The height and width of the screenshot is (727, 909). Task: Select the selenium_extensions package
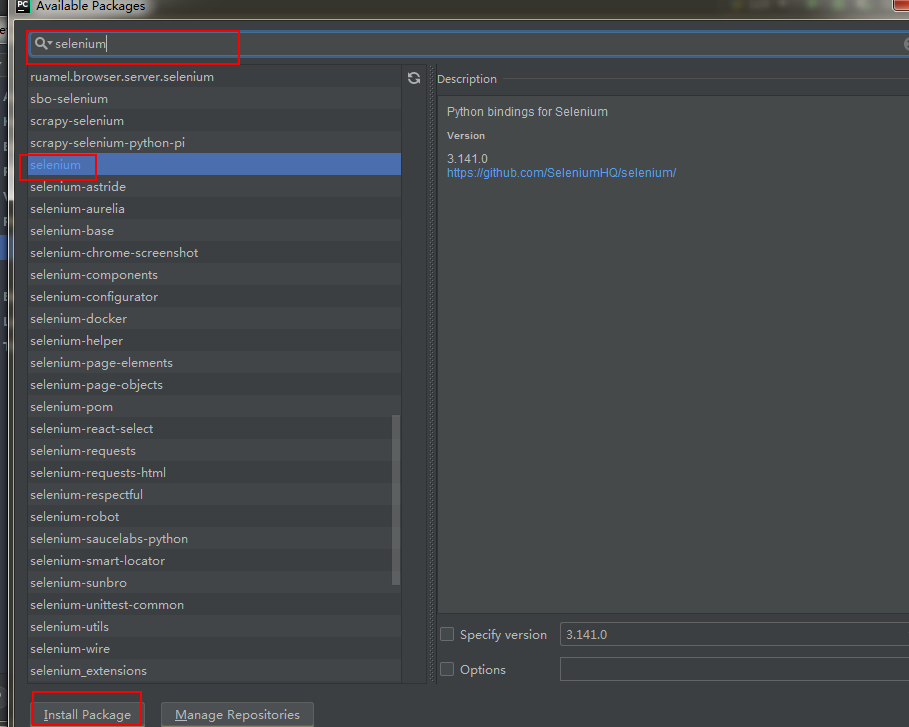tap(214, 671)
